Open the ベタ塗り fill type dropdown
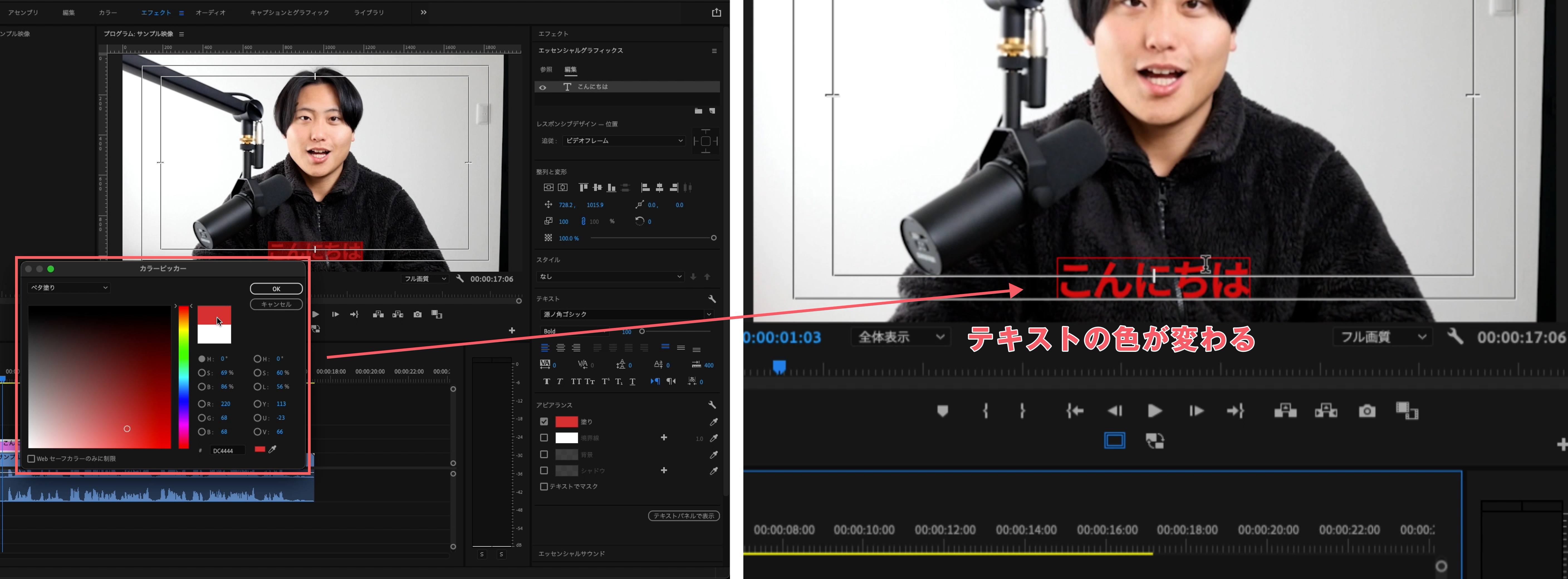This screenshot has width=1568, height=579. tap(69, 287)
